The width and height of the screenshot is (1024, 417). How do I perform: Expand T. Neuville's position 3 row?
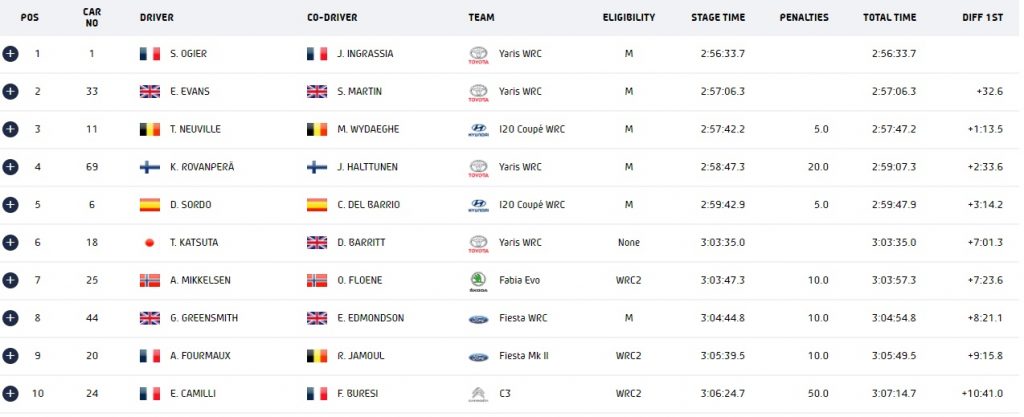click(10, 129)
